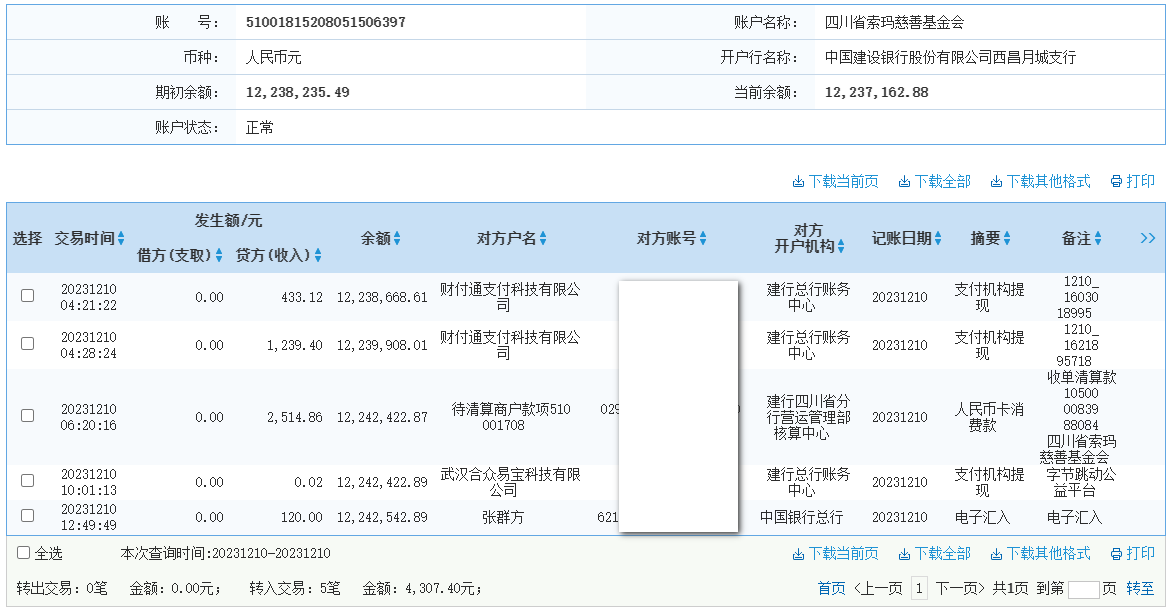Go to 上一页 previous page

point(877,588)
